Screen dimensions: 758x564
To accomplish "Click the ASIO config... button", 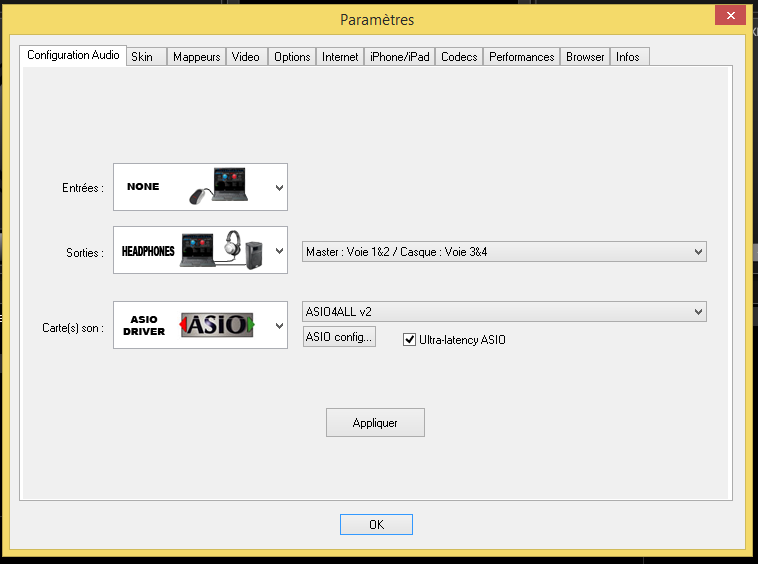I will click(339, 337).
